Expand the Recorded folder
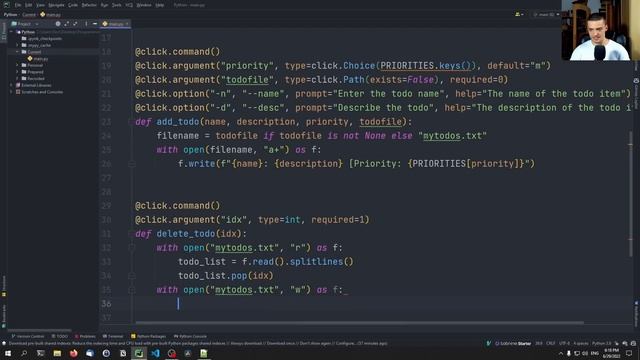Image resolution: width=640 pixels, height=360 pixels. pyautogui.click(x=18, y=78)
